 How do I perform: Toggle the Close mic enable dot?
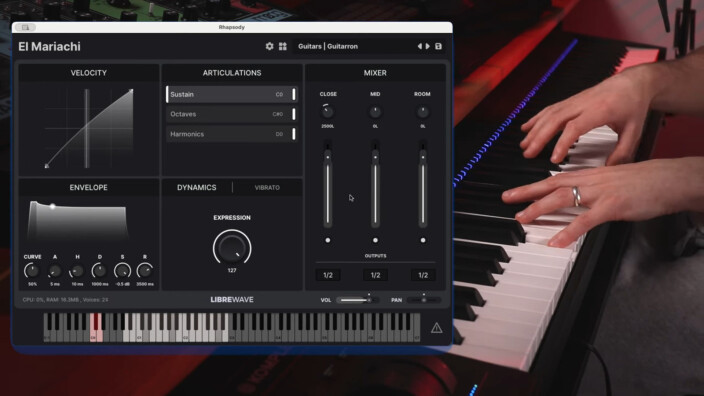[x=328, y=240]
